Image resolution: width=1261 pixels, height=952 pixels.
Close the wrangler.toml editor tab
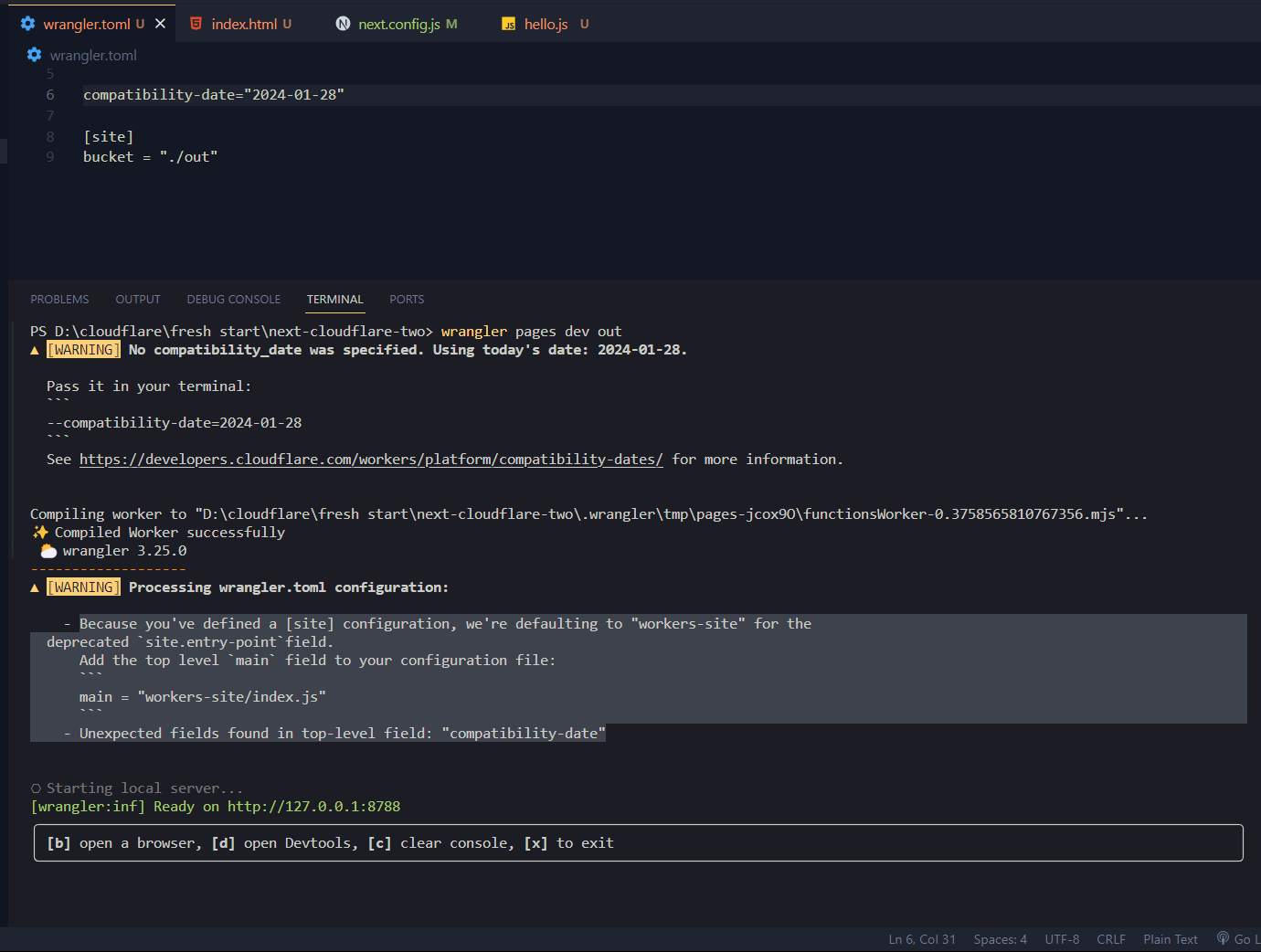click(161, 24)
